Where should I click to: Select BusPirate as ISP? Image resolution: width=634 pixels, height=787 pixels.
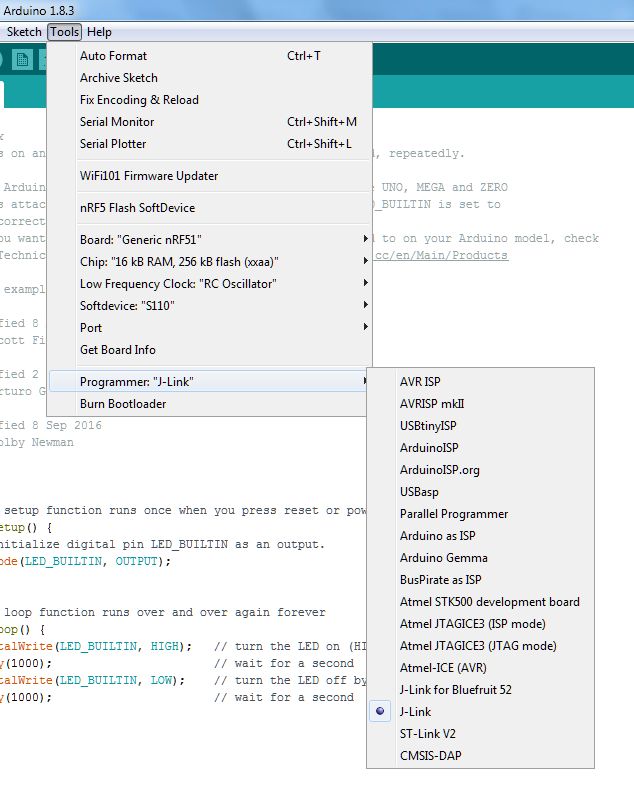[481, 580]
